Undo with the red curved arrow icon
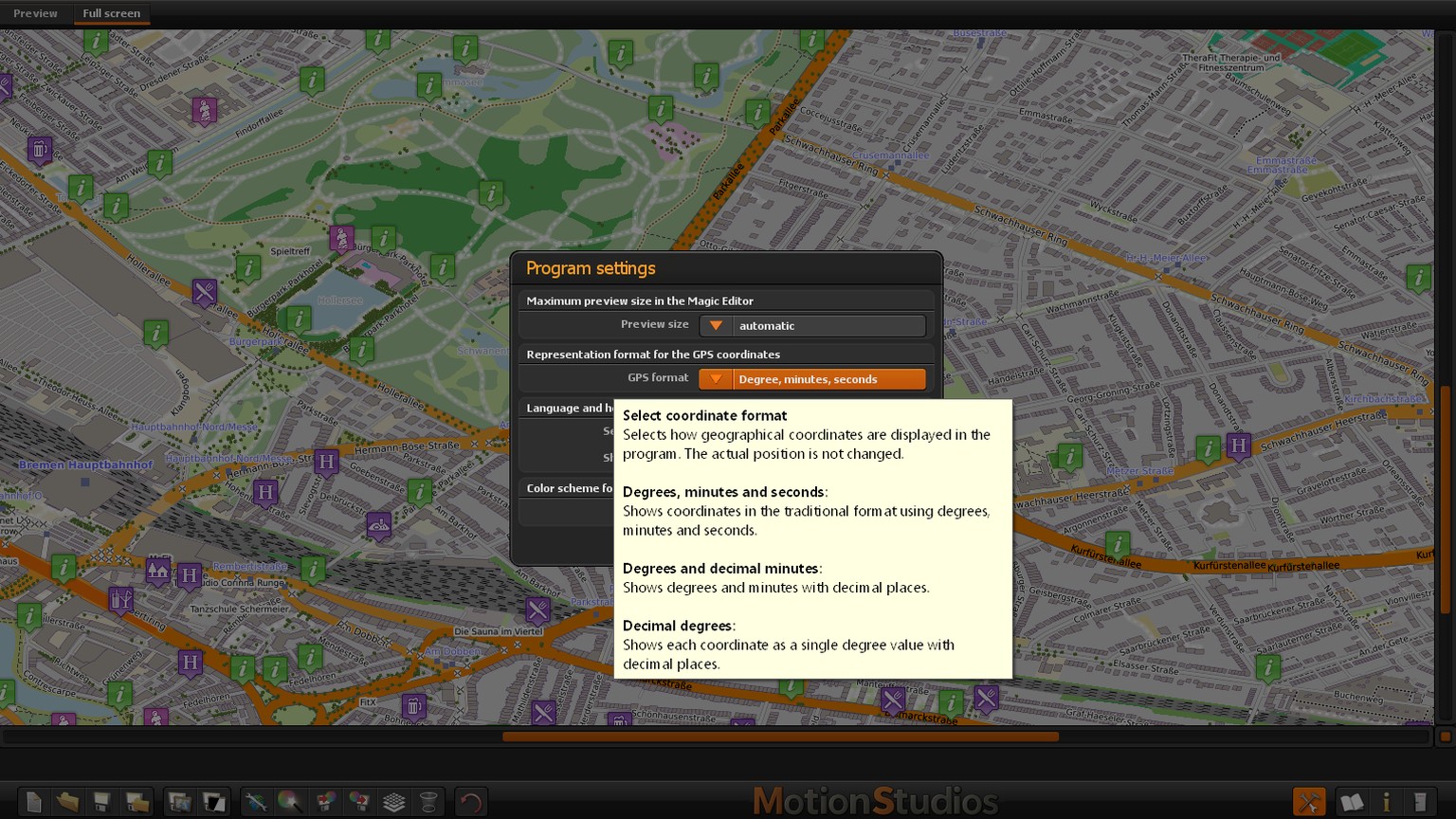 pos(470,802)
